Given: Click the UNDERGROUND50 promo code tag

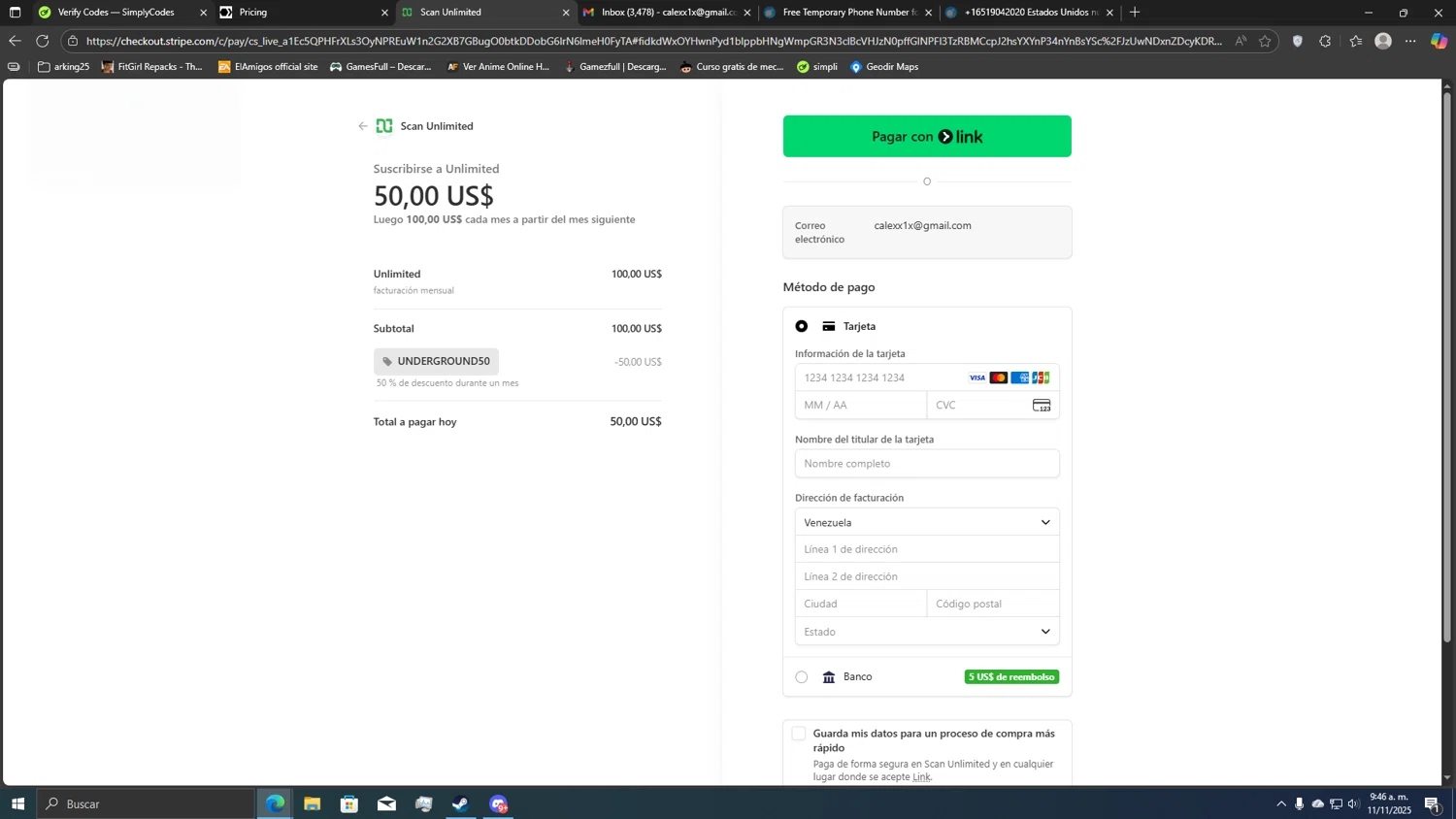Looking at the screenshot, I should [436, 361].
